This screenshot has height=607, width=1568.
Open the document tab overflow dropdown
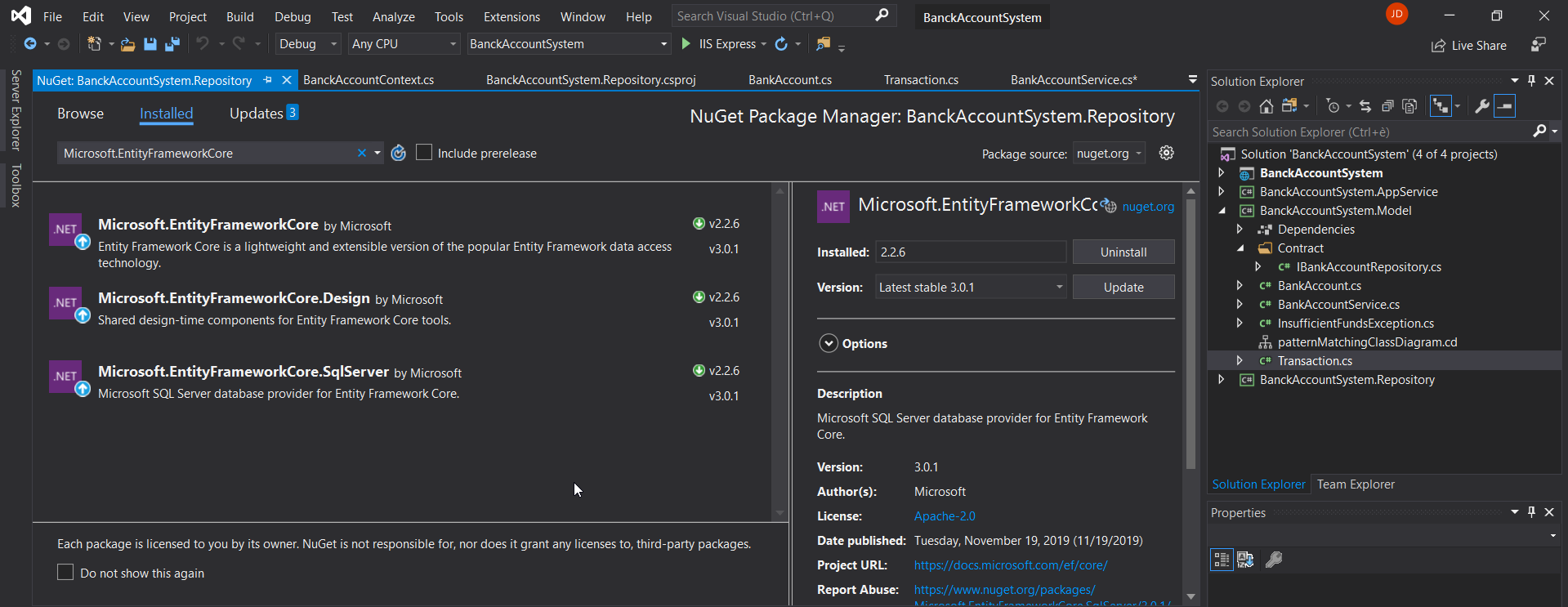click(x=1193, y=79)
